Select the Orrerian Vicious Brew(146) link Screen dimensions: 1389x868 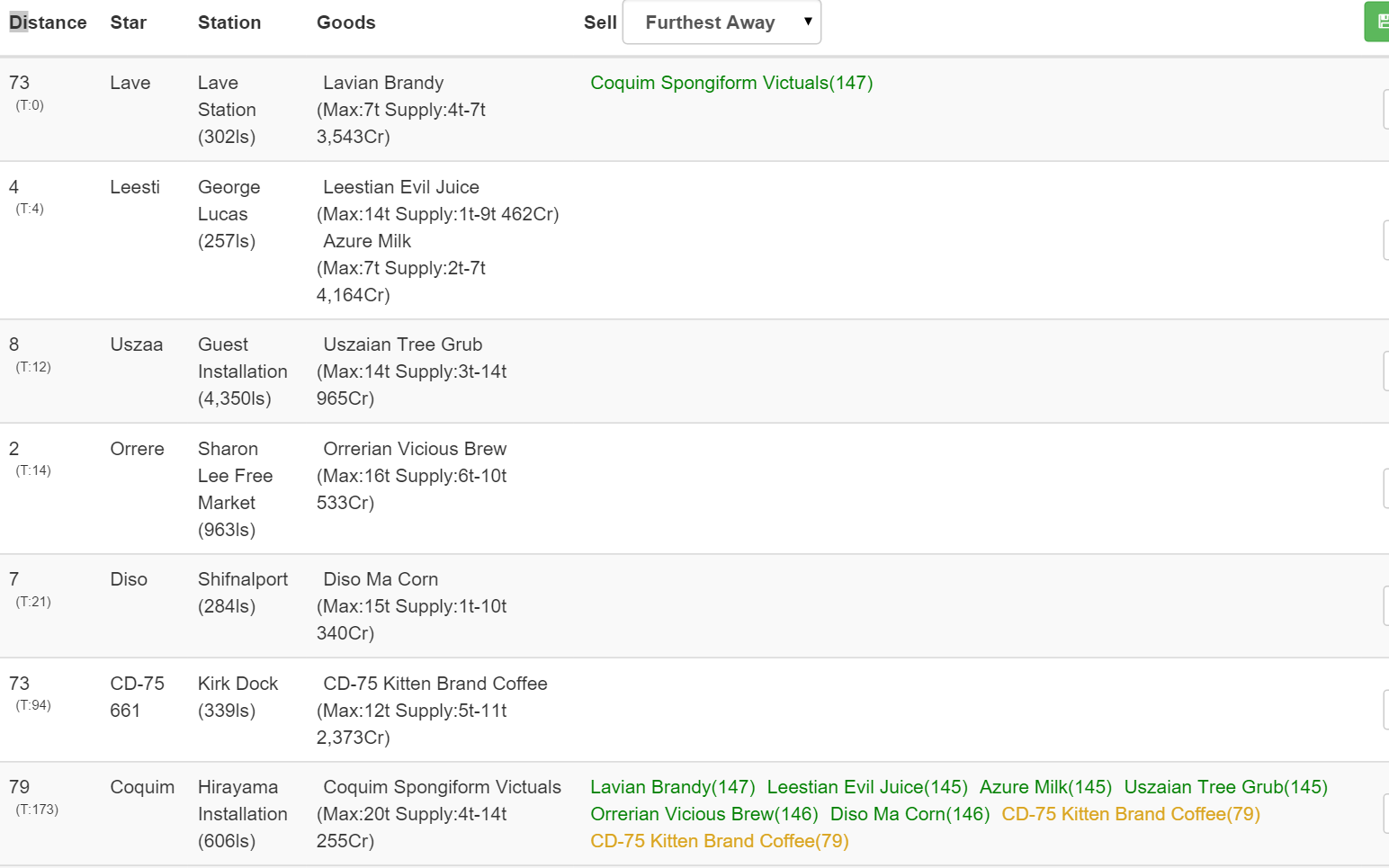point(703,814)
